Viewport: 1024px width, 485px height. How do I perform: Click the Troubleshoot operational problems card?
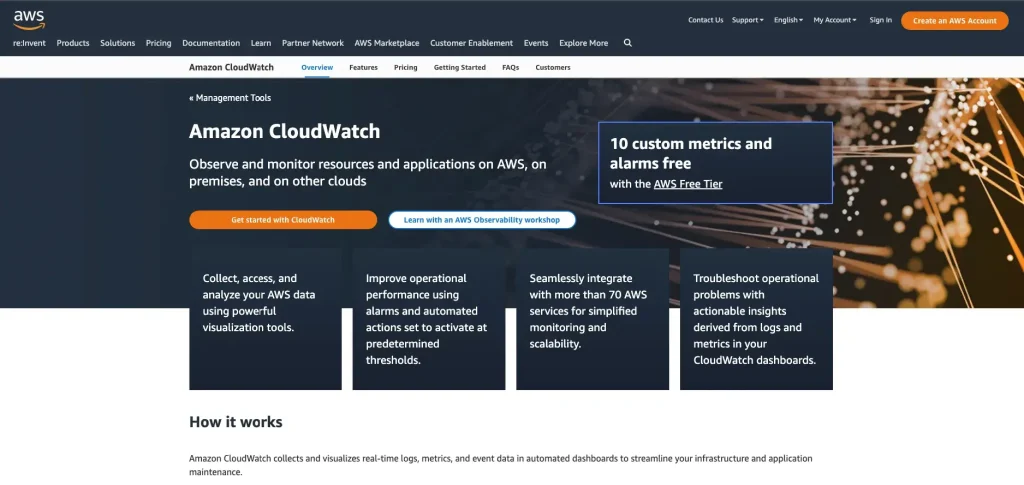click(756, 319)
